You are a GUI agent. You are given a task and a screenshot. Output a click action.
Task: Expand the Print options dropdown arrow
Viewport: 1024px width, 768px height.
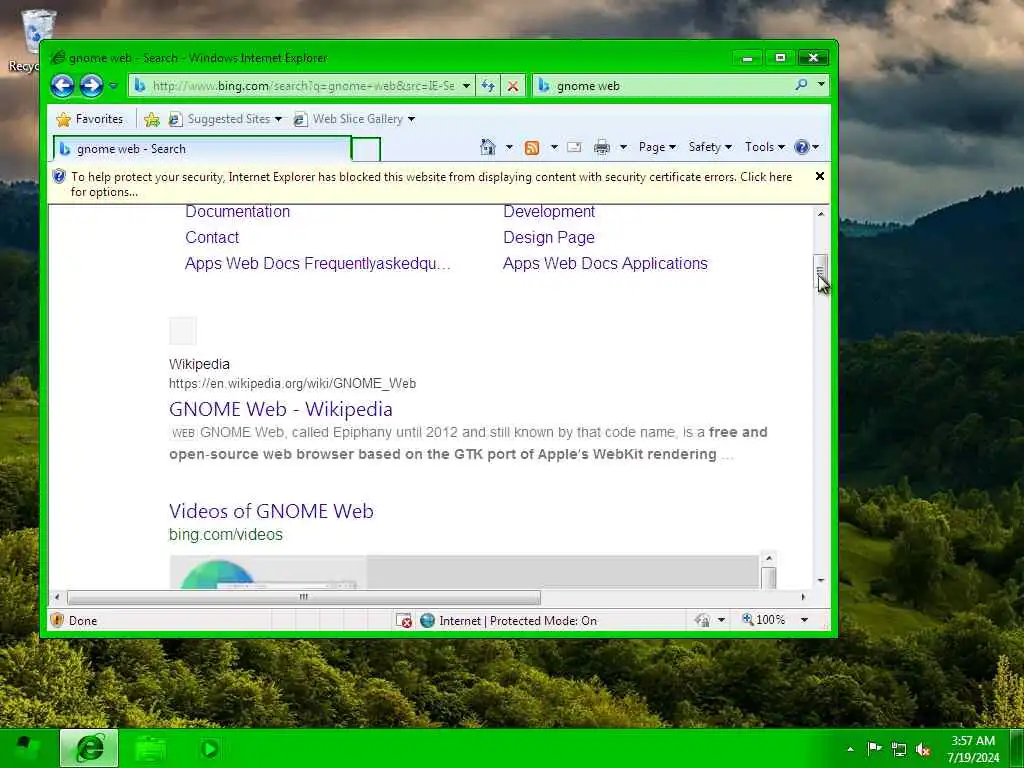(623, 147)
